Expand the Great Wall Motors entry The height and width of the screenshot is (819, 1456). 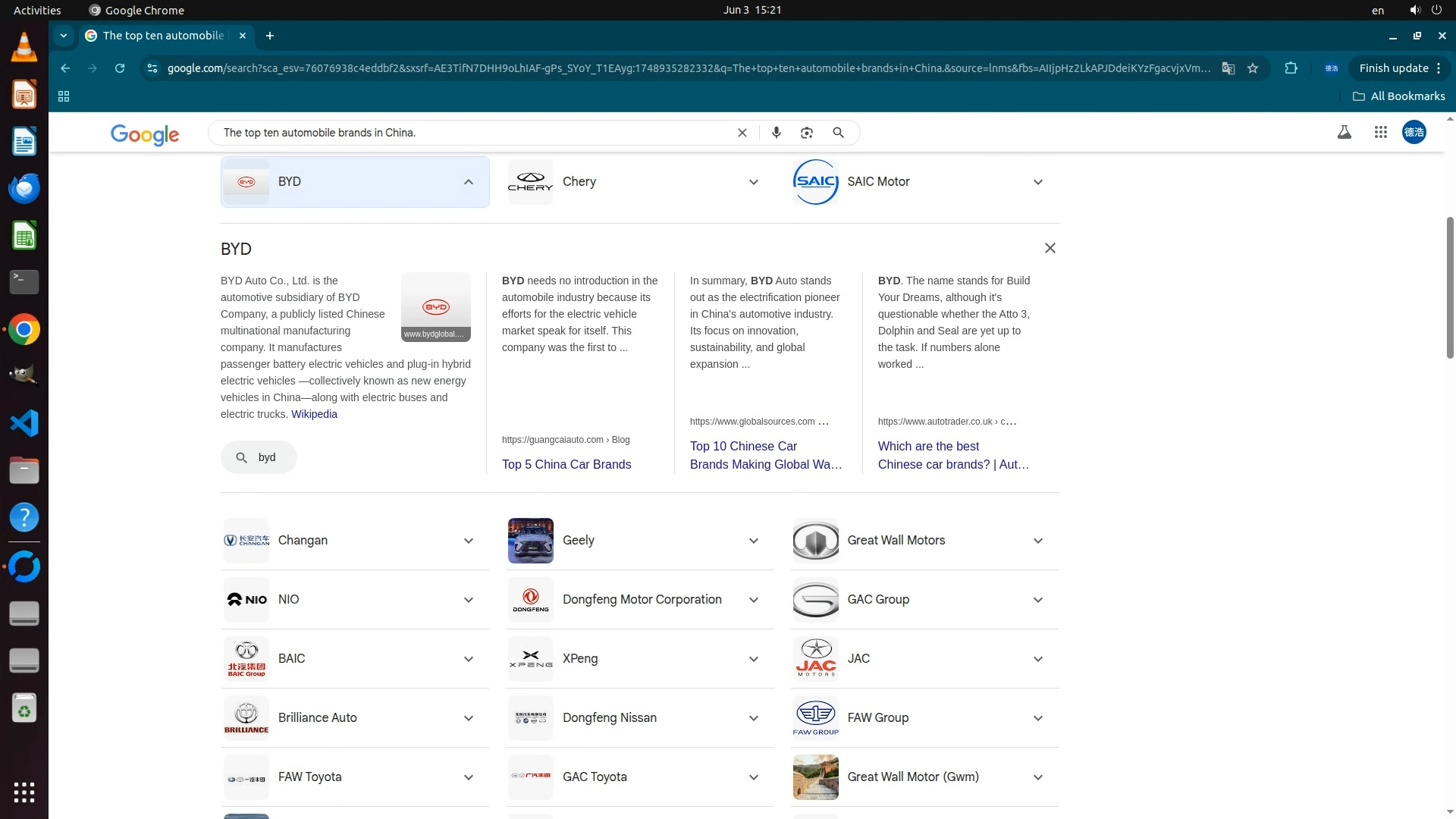[1037, 541]
